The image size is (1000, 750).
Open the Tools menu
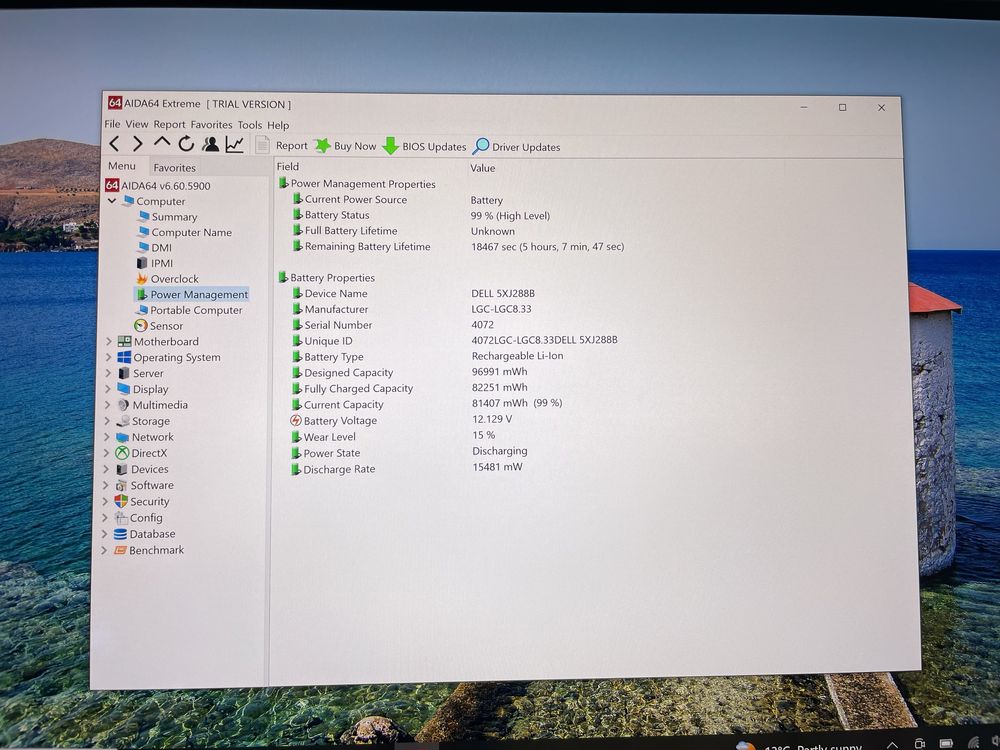tap(250, 125)
